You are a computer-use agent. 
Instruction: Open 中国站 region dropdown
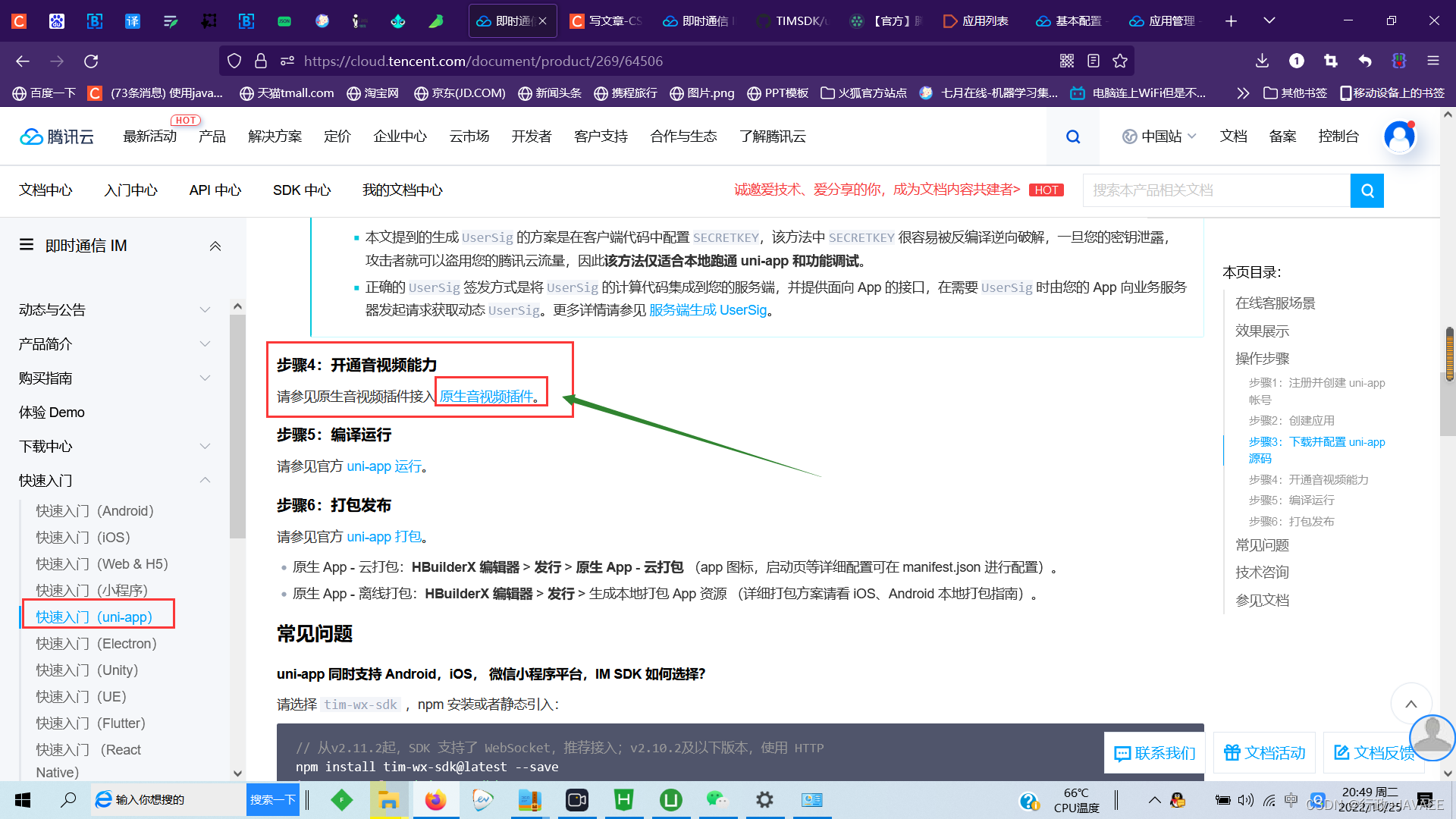[x=1159, y=136]
